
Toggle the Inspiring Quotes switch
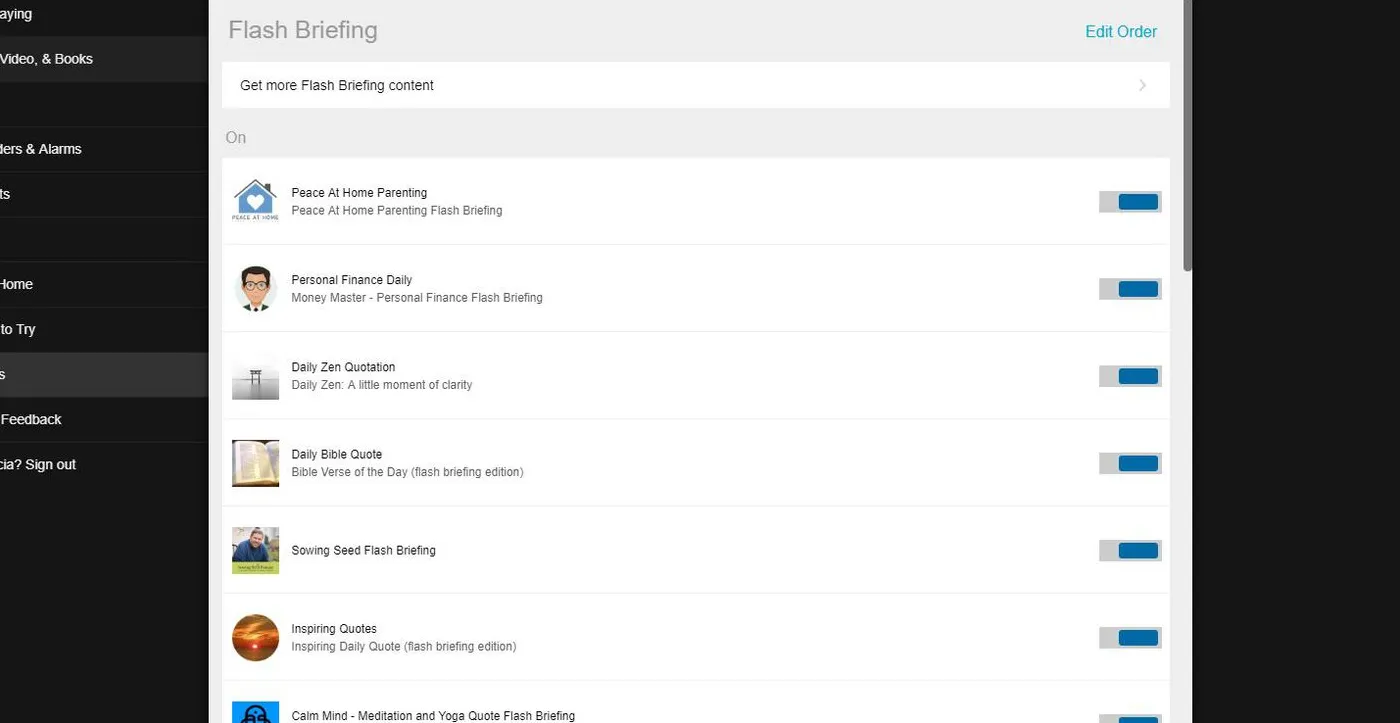(x=1129, y=637)
